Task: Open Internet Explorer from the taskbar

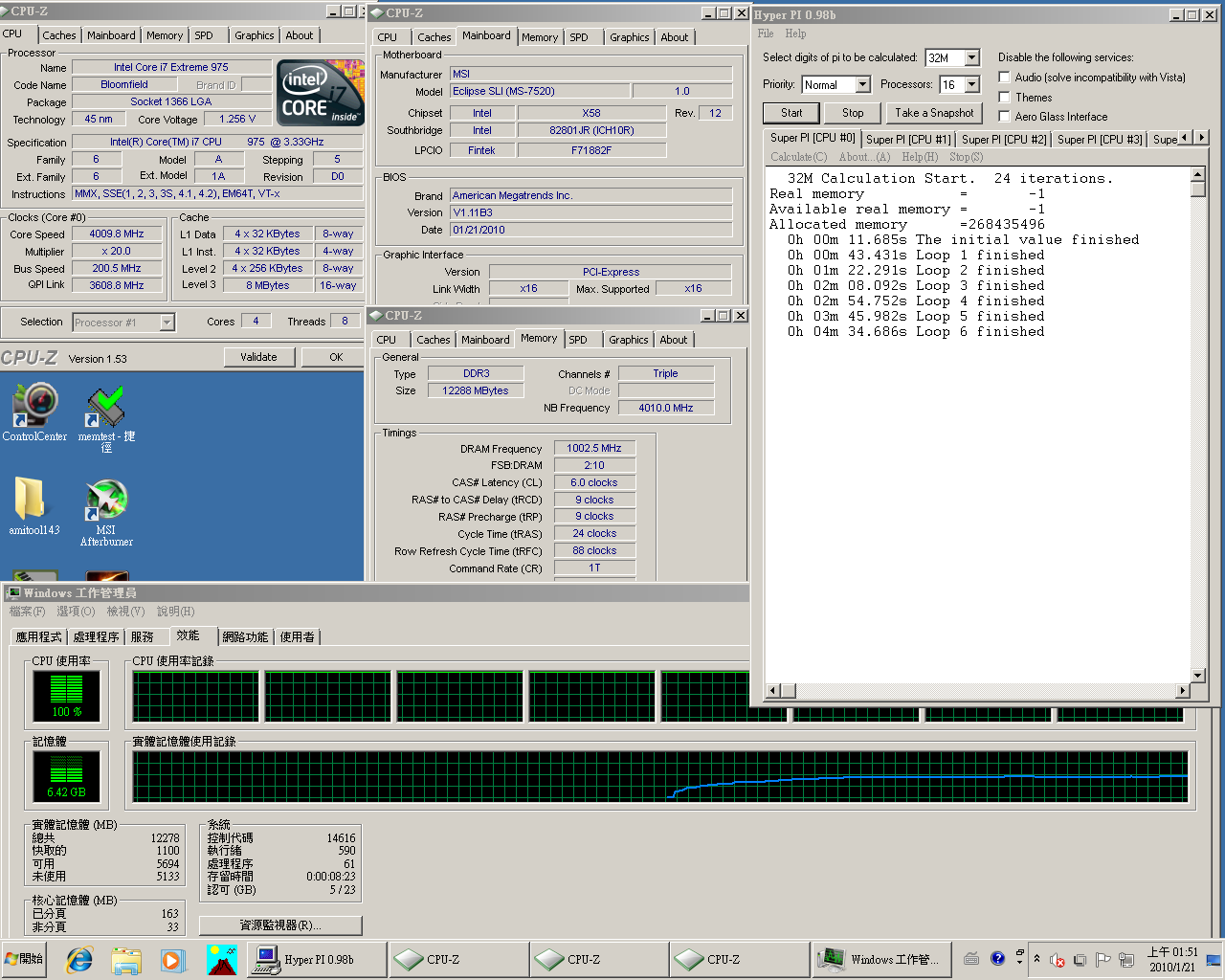Action: pyautogui.click(x=79, y=959)
